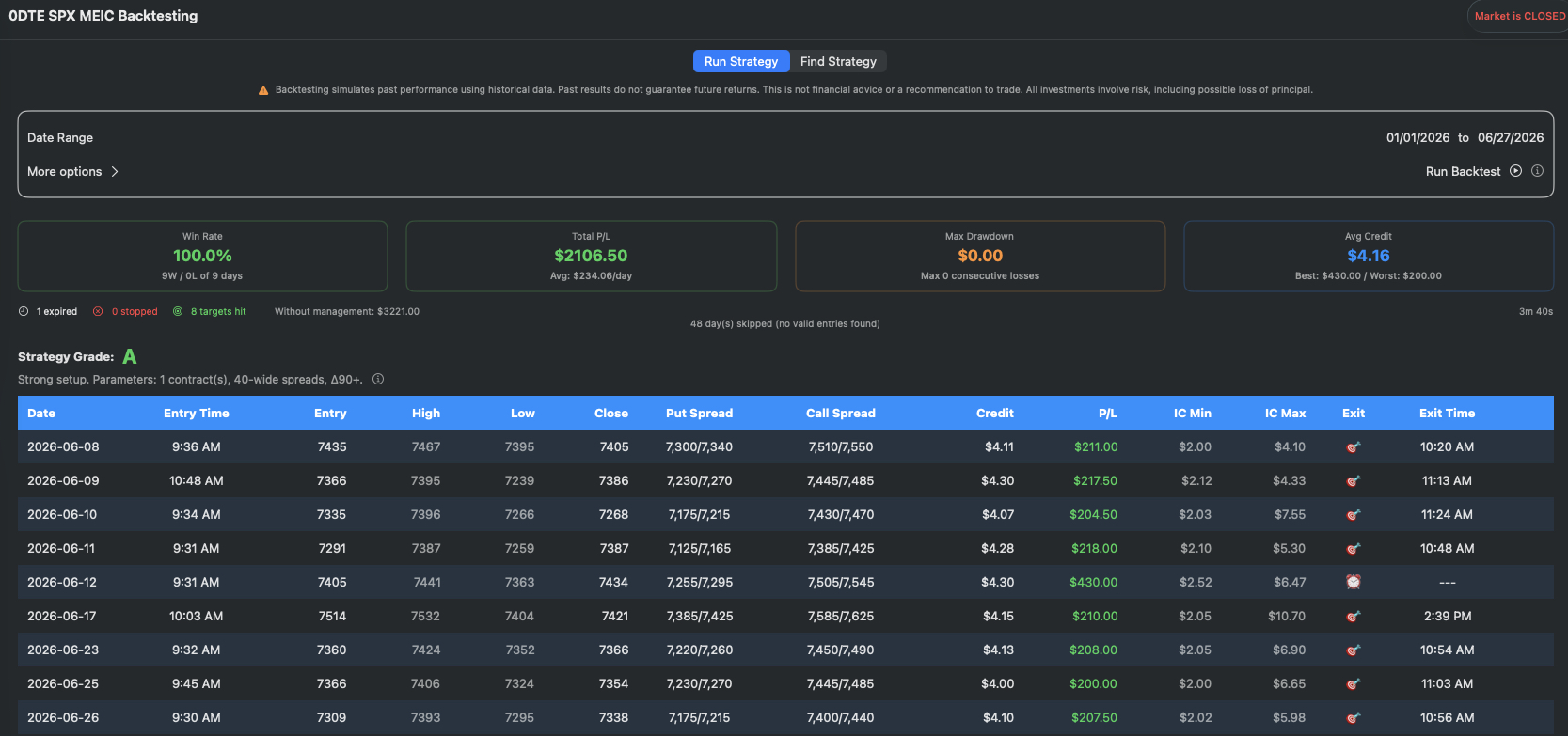1568x736 pixels.
Task: Select the 2026-06-12 date cell
Action: pyautogui.click(x=62, y=582)
